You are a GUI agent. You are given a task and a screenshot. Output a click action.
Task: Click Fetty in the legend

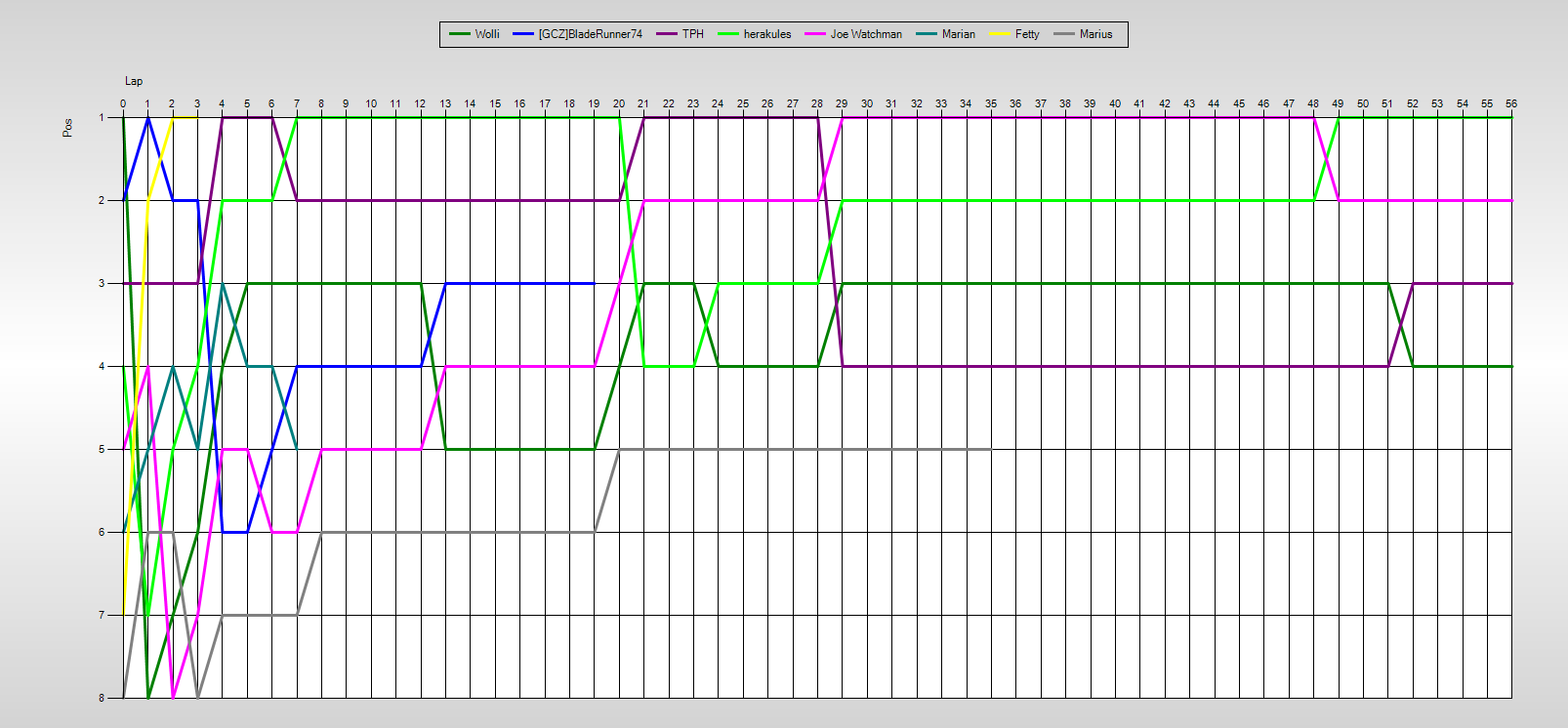(1027, 34)
